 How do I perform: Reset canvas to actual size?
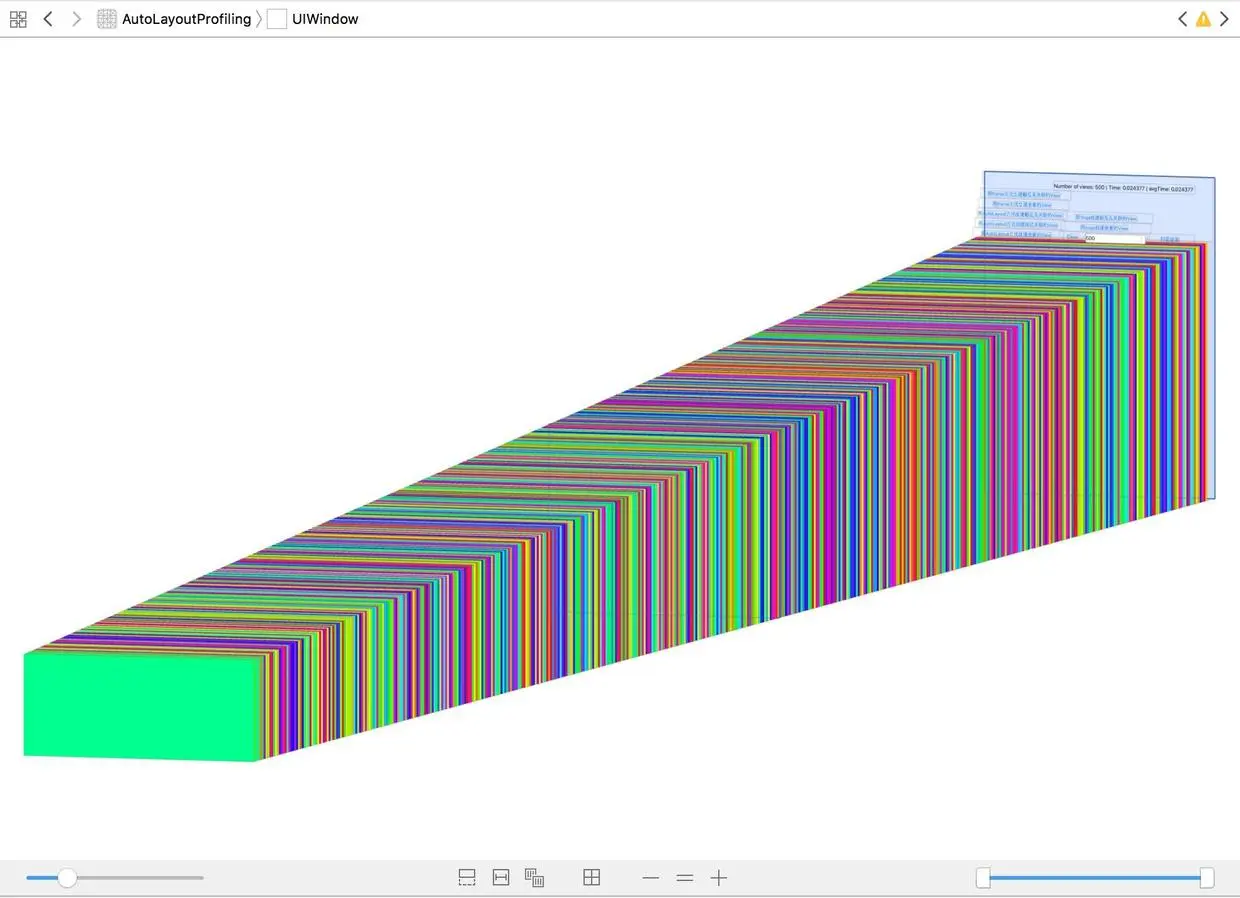pos(685,878)
